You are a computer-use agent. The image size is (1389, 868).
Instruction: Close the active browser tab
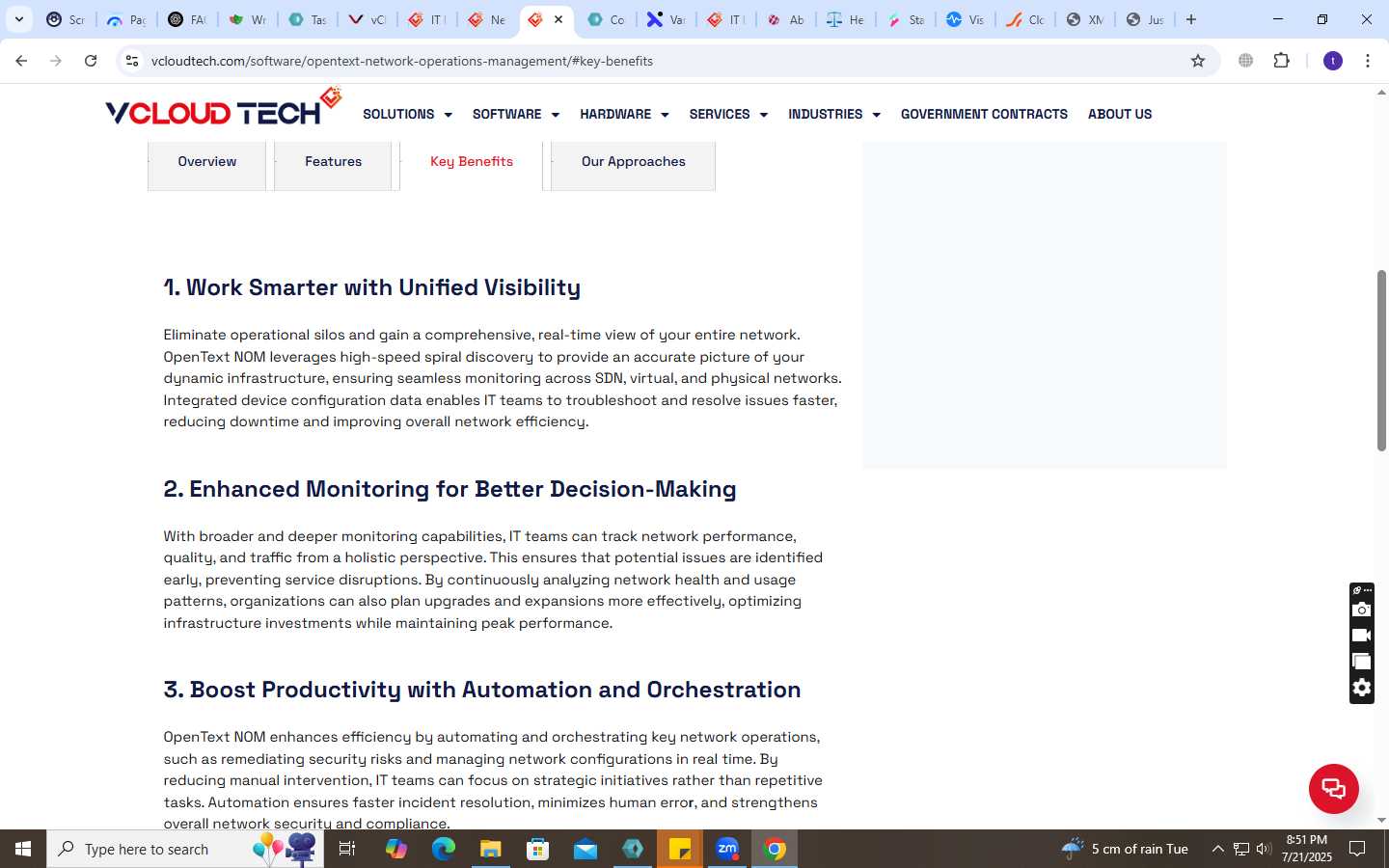(558, 19)
